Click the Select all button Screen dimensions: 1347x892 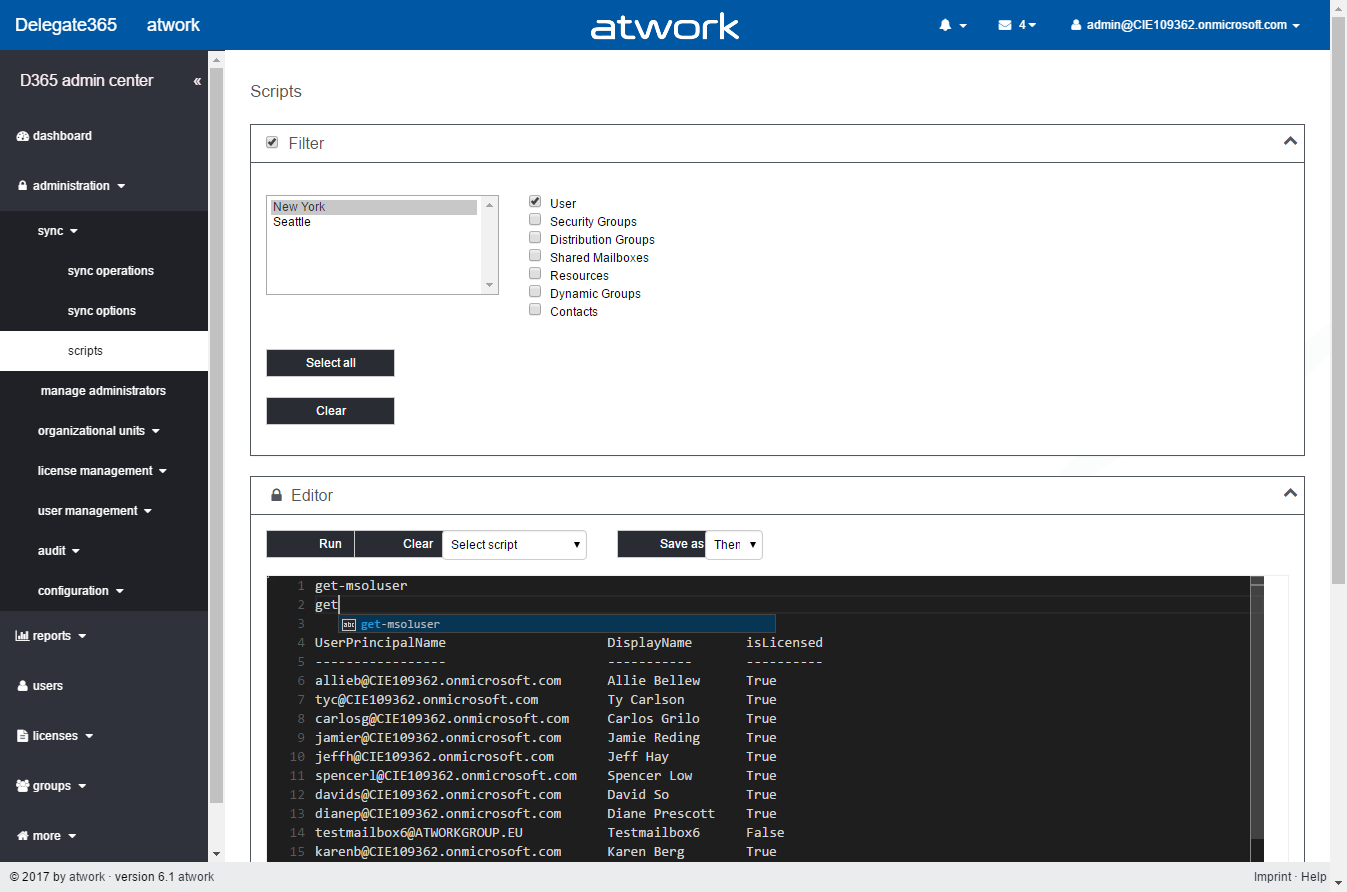(x=330, y=363)
